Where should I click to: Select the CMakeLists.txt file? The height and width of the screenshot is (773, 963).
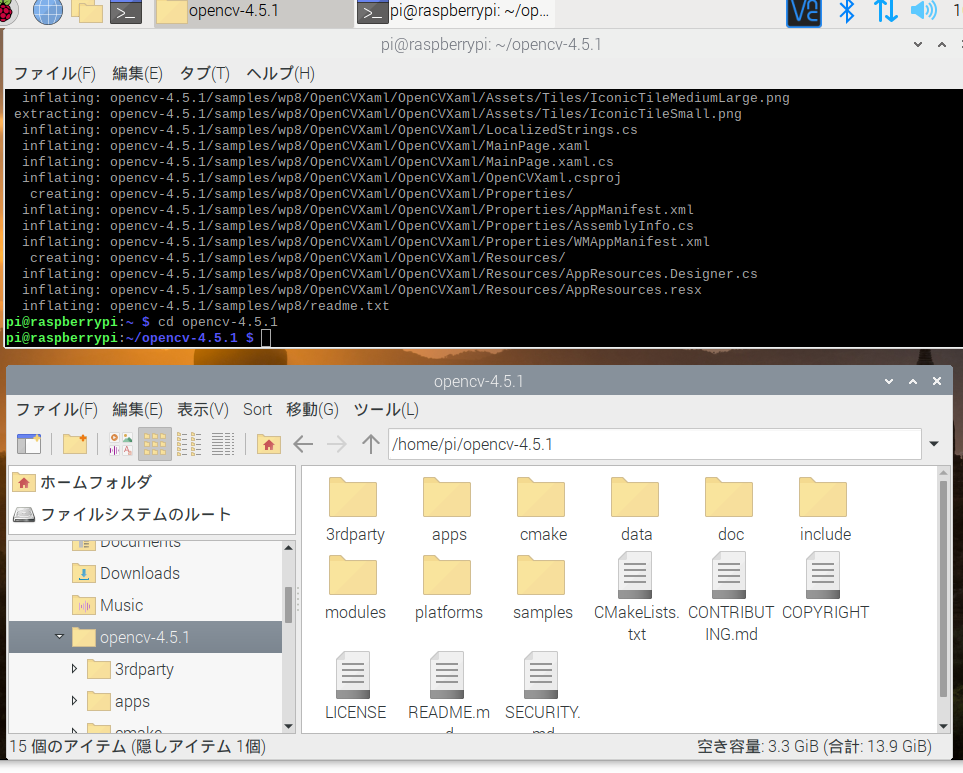636,597
